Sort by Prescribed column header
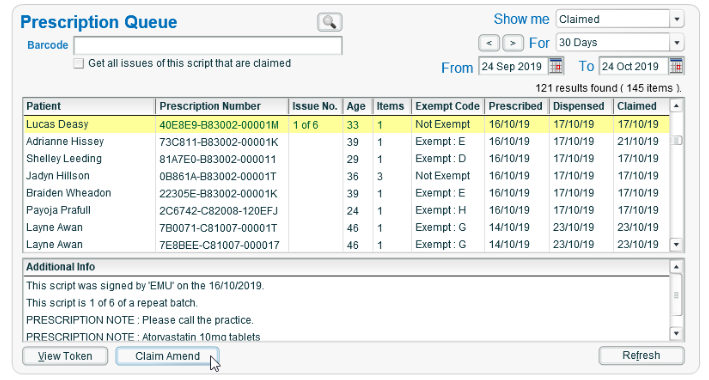 [x=517, y=106]
